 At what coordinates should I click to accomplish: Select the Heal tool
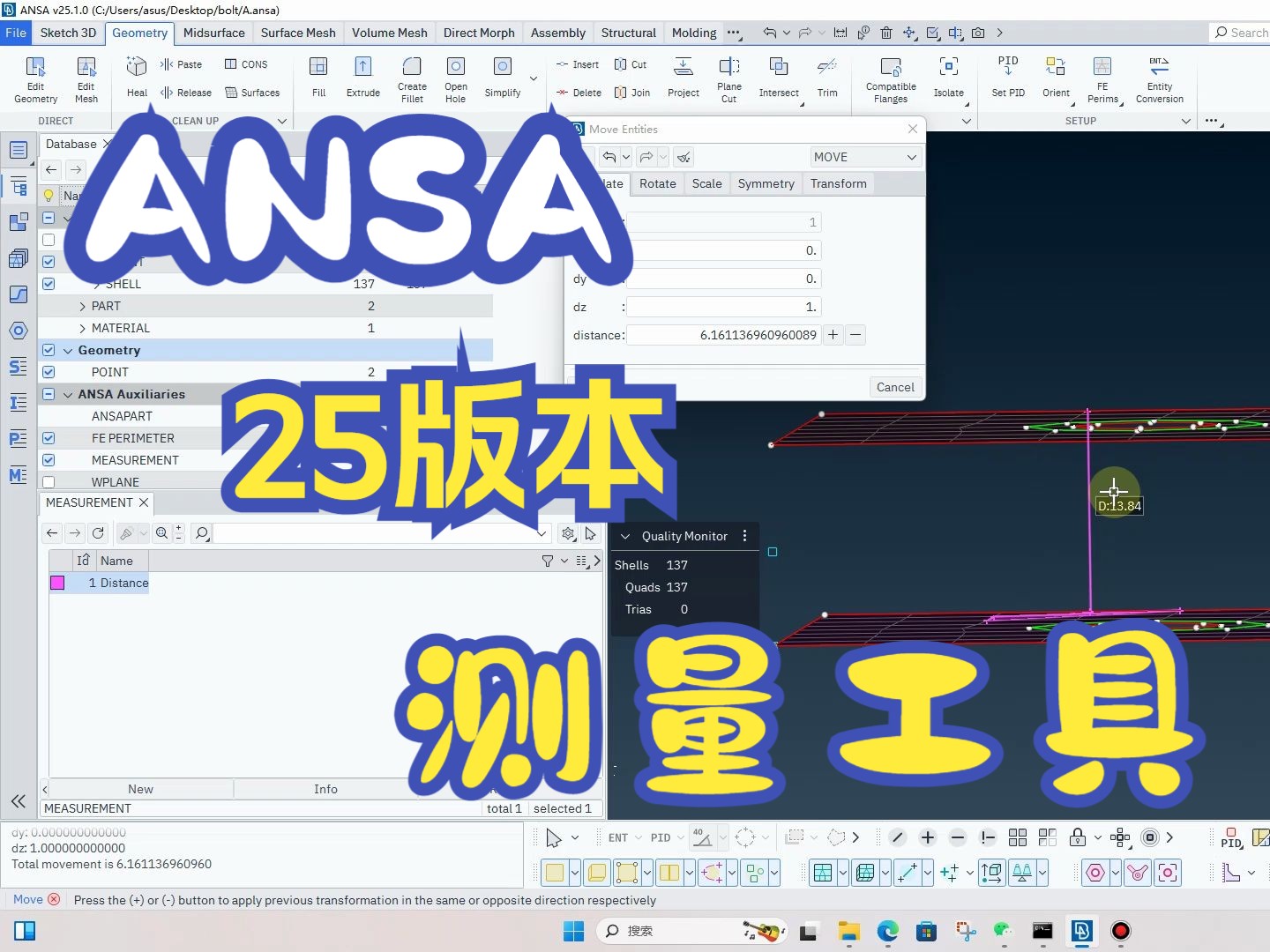[x=137, y=78]
